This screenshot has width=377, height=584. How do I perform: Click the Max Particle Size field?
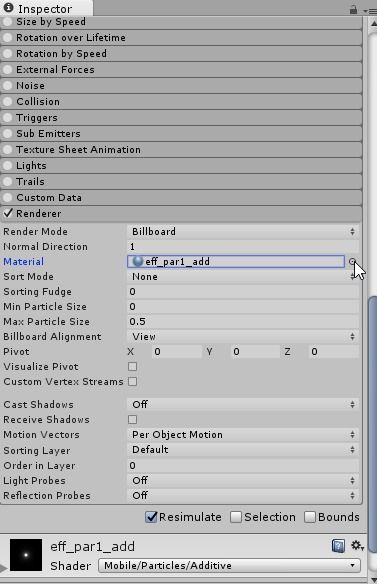pos(243,322)
